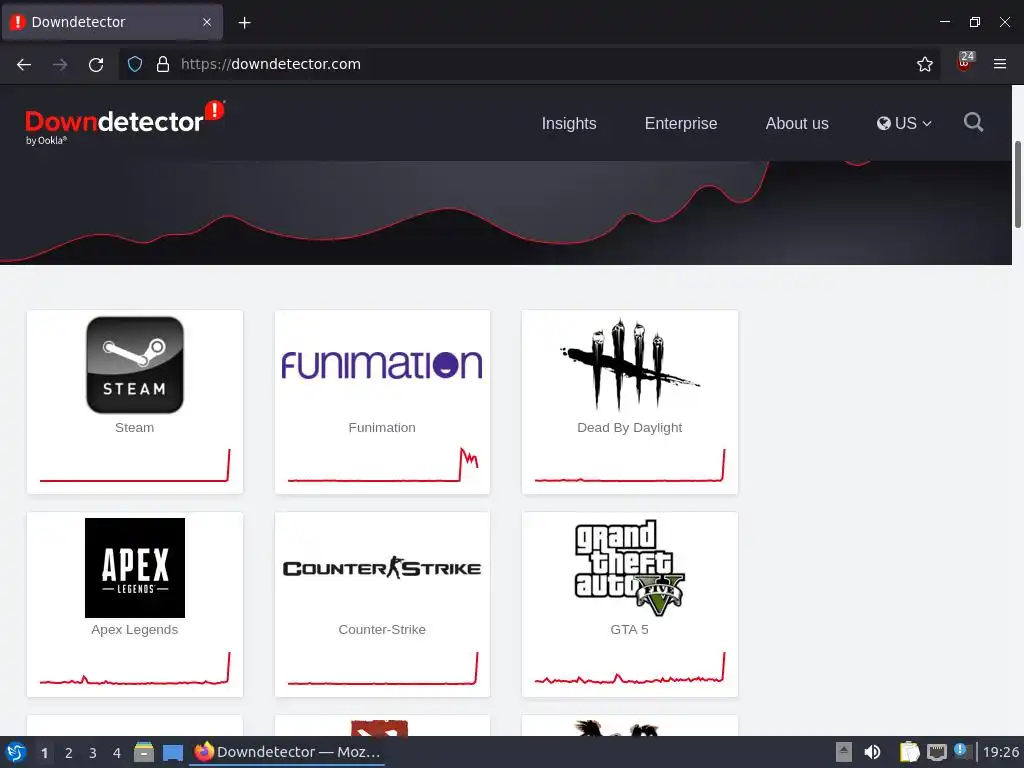
Task: Open the partially visible Dota card
Action: click(382, 725)
